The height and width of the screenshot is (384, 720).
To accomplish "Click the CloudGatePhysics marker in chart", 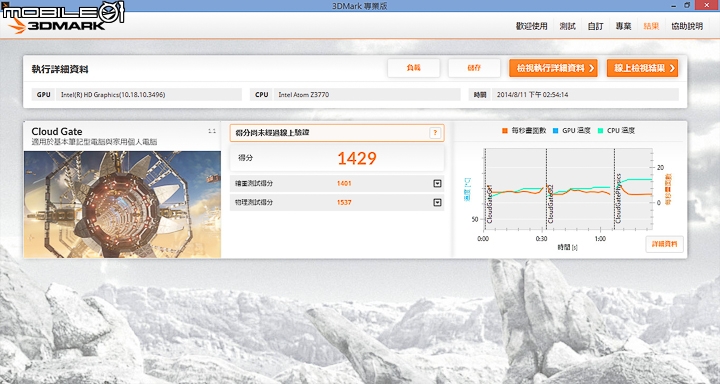I will pos(619,198).
